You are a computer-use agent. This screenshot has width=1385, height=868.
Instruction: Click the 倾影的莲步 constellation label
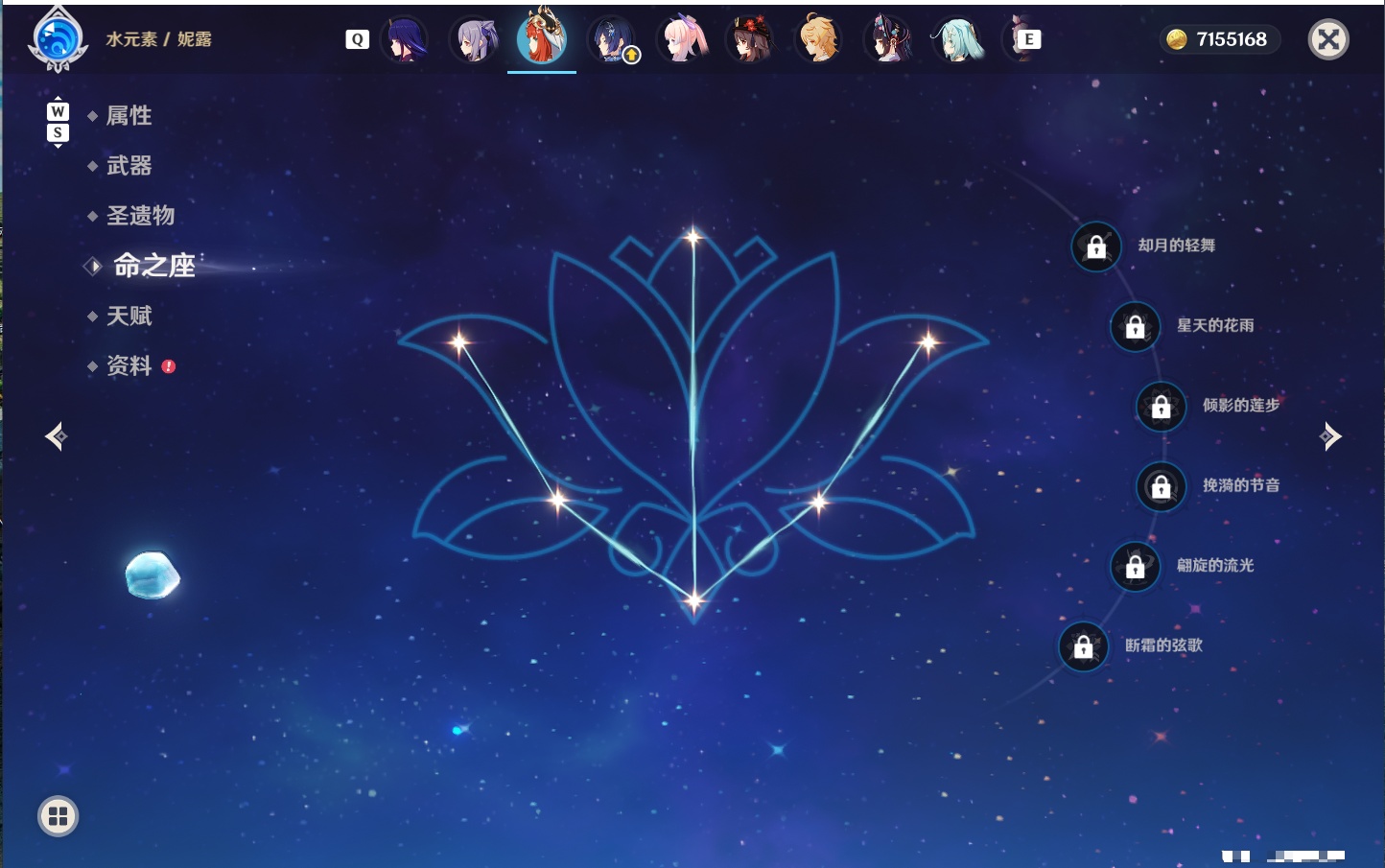tap(1241, 405)
